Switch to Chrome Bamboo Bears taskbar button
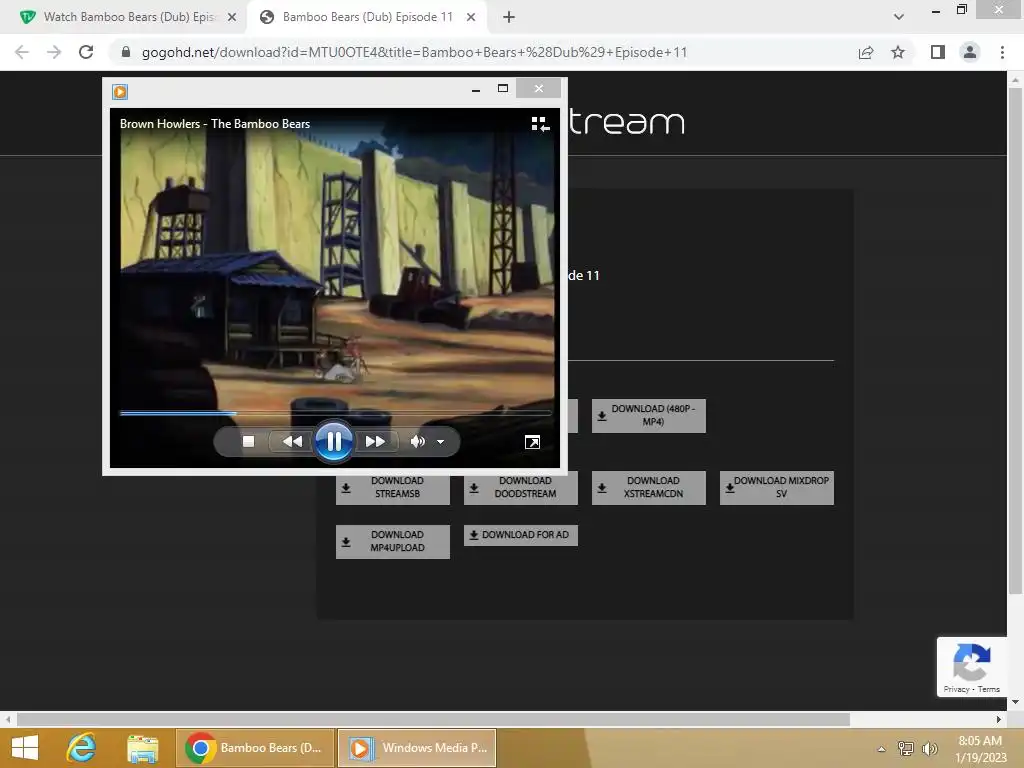 pyautogui.click(x=255, y=748)
